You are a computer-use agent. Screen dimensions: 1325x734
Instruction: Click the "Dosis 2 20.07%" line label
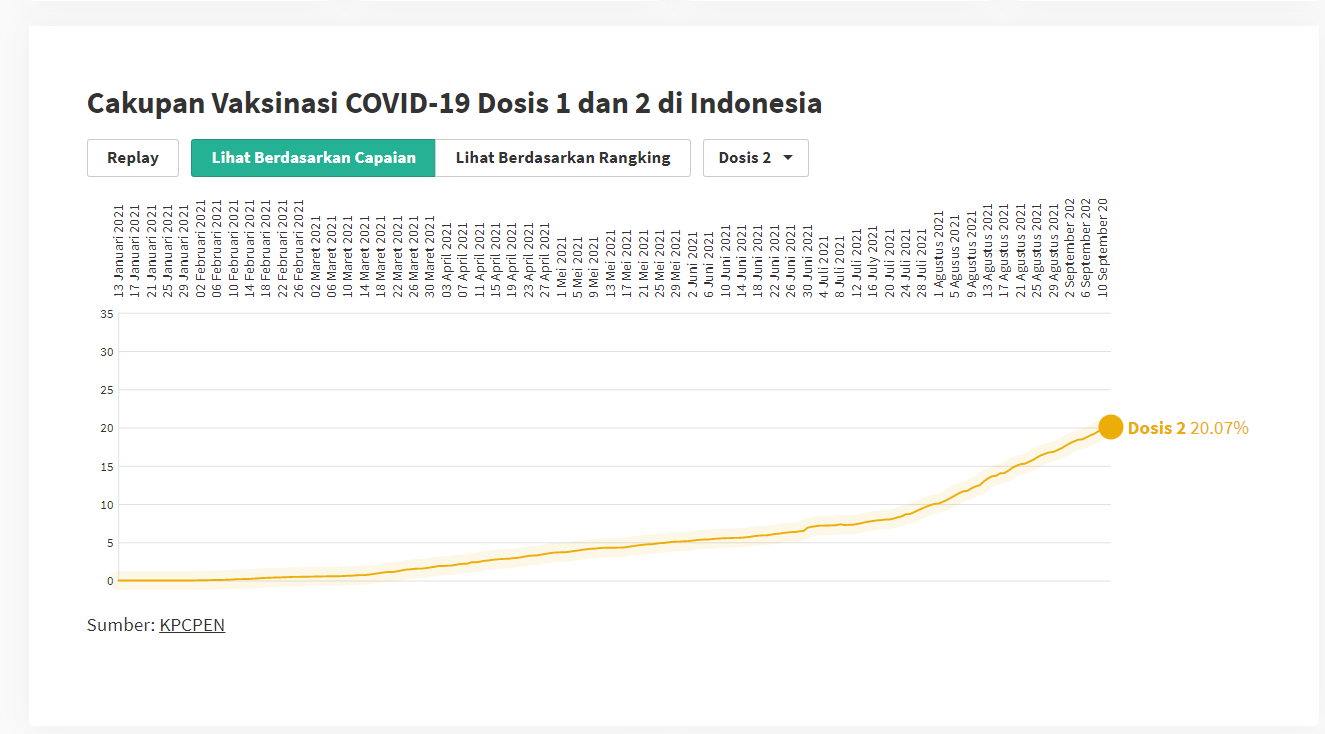(x=1188, y=428)
